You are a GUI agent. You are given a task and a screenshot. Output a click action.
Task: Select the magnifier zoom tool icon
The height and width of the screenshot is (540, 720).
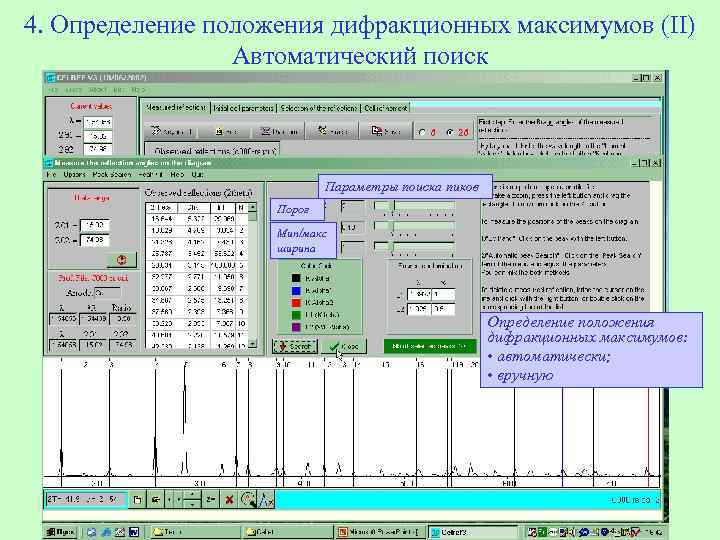pyautogui.click(x=248, y=499)
